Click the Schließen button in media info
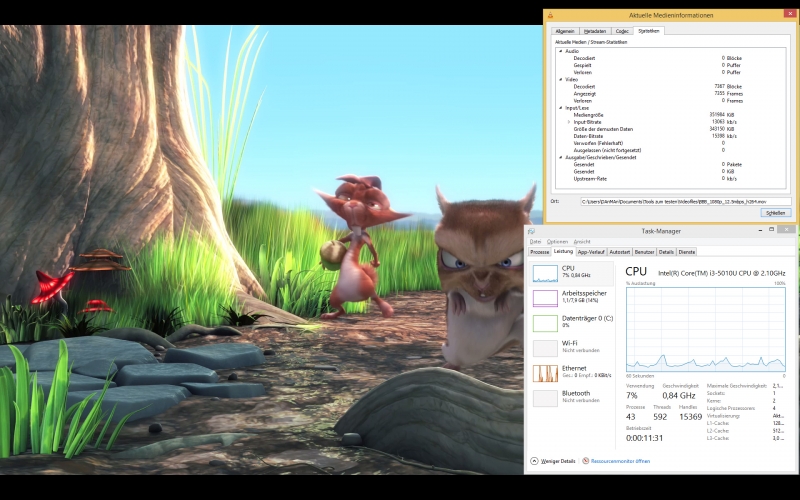800x500 pixels. coord(776,213)
